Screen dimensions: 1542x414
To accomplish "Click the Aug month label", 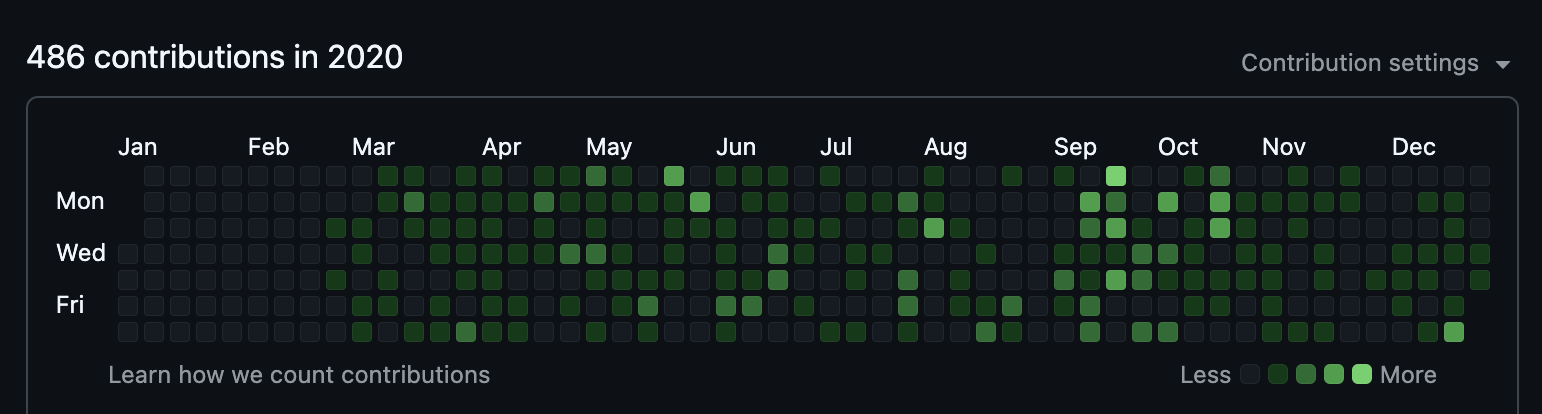I will (946, 148).
